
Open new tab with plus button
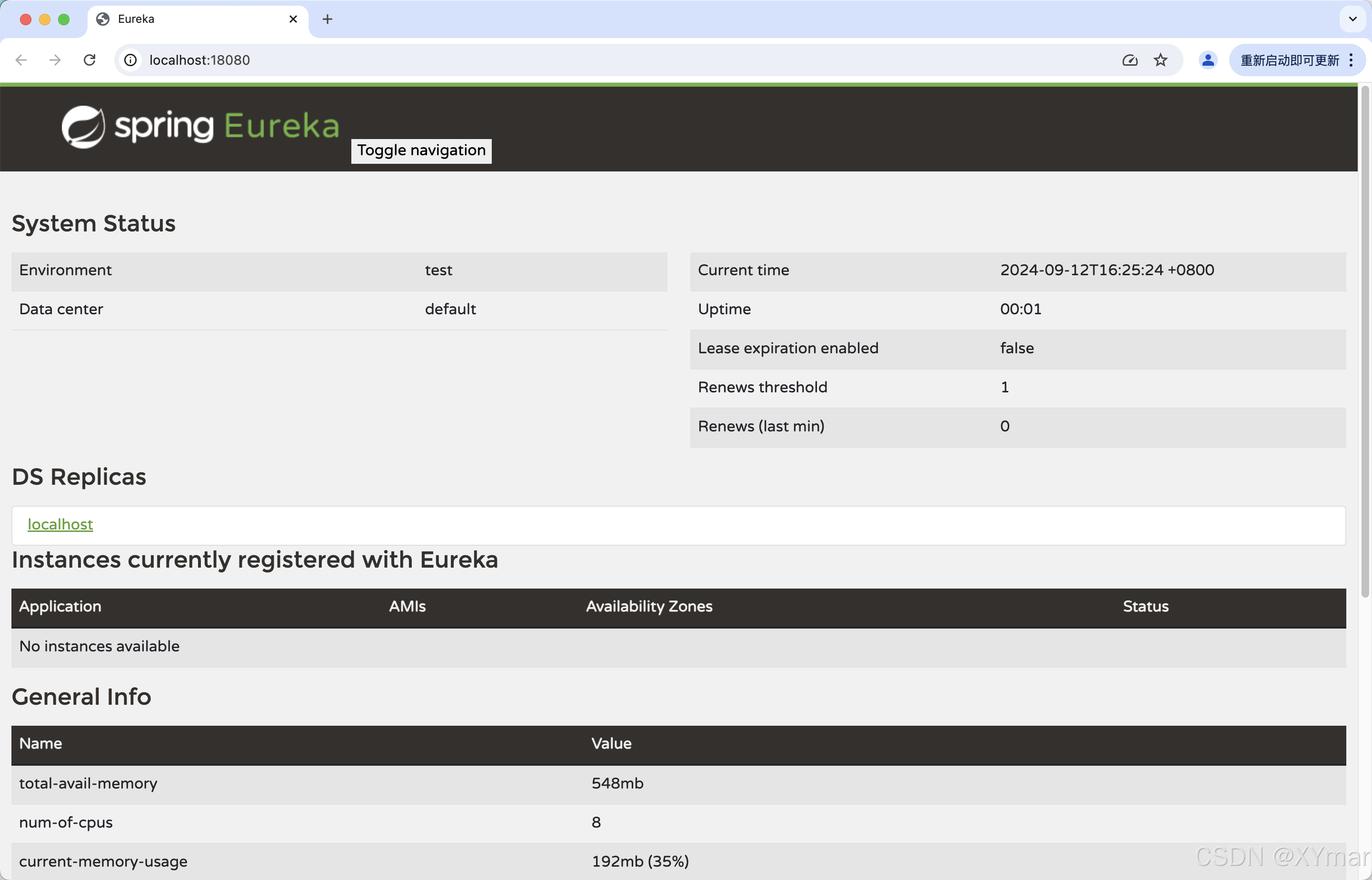tap(328, 20)
